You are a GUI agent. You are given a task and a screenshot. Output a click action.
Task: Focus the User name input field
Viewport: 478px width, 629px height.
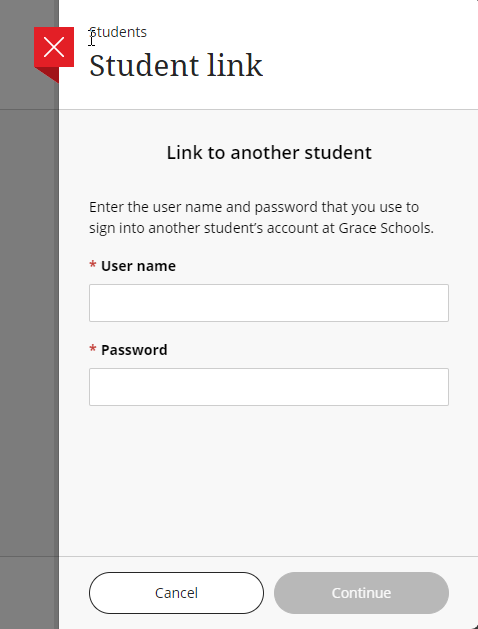(269, 303)
